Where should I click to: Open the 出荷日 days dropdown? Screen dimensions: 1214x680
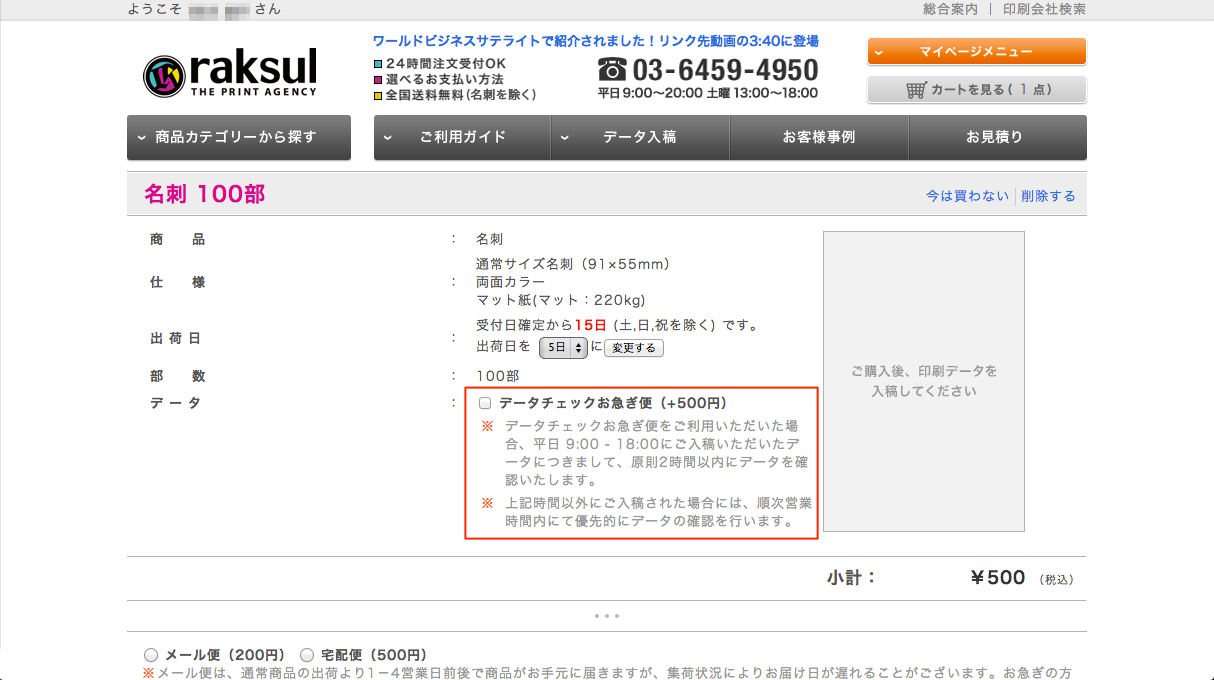563,348
